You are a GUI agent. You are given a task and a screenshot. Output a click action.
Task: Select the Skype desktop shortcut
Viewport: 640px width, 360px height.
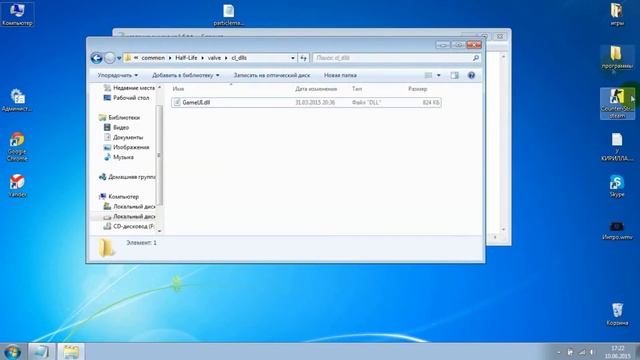[x=617, y=186]
